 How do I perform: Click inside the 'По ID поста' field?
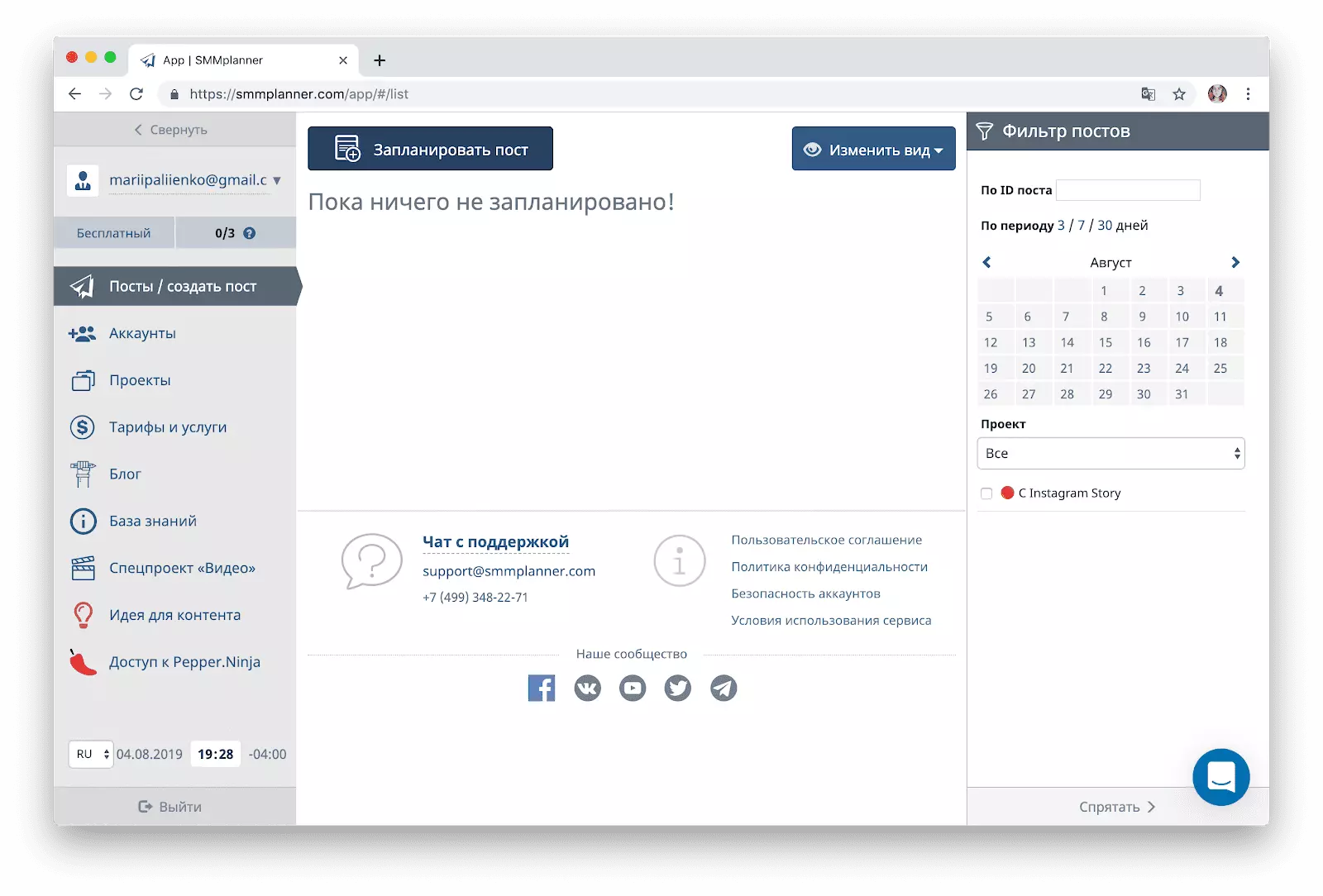(x=1128, y=190)
